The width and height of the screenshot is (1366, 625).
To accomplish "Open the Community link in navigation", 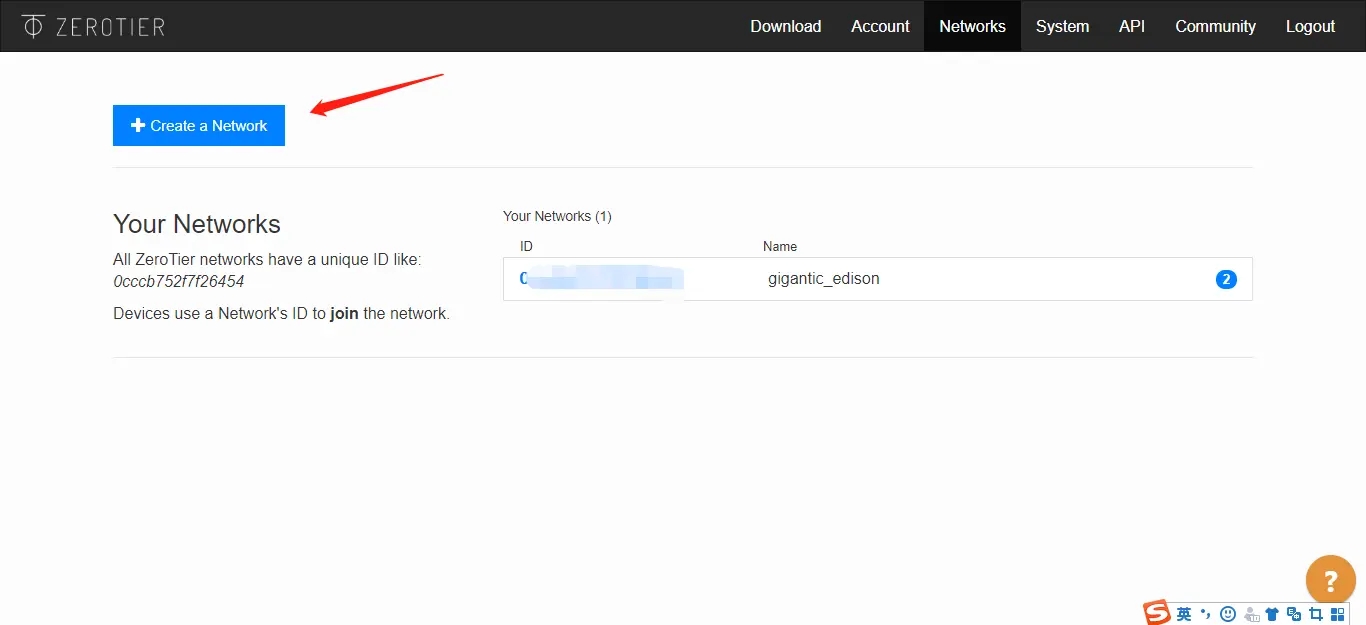I will click(x=1215, y=26).
